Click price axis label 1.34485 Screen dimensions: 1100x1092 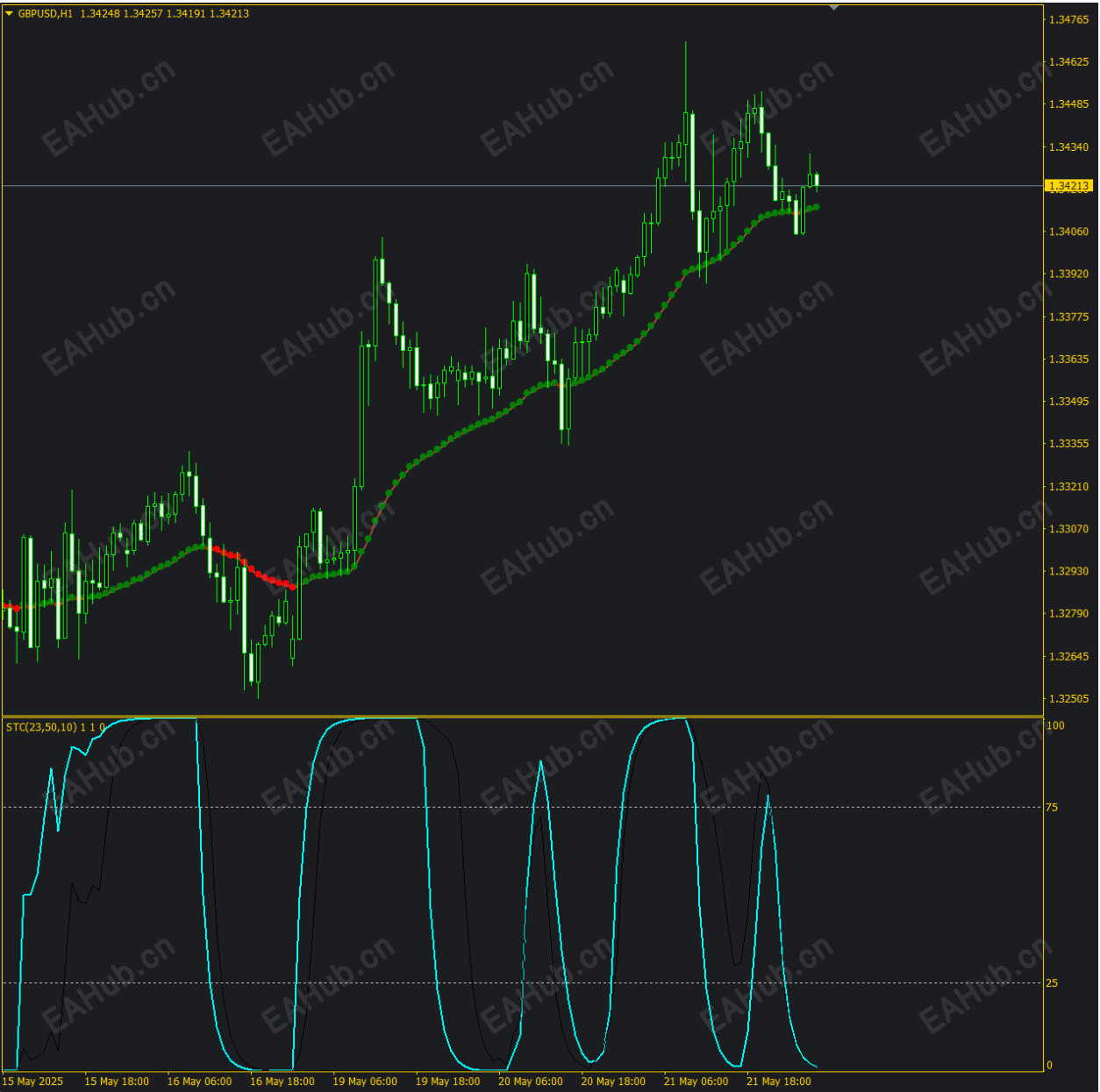pos(1068,103)
